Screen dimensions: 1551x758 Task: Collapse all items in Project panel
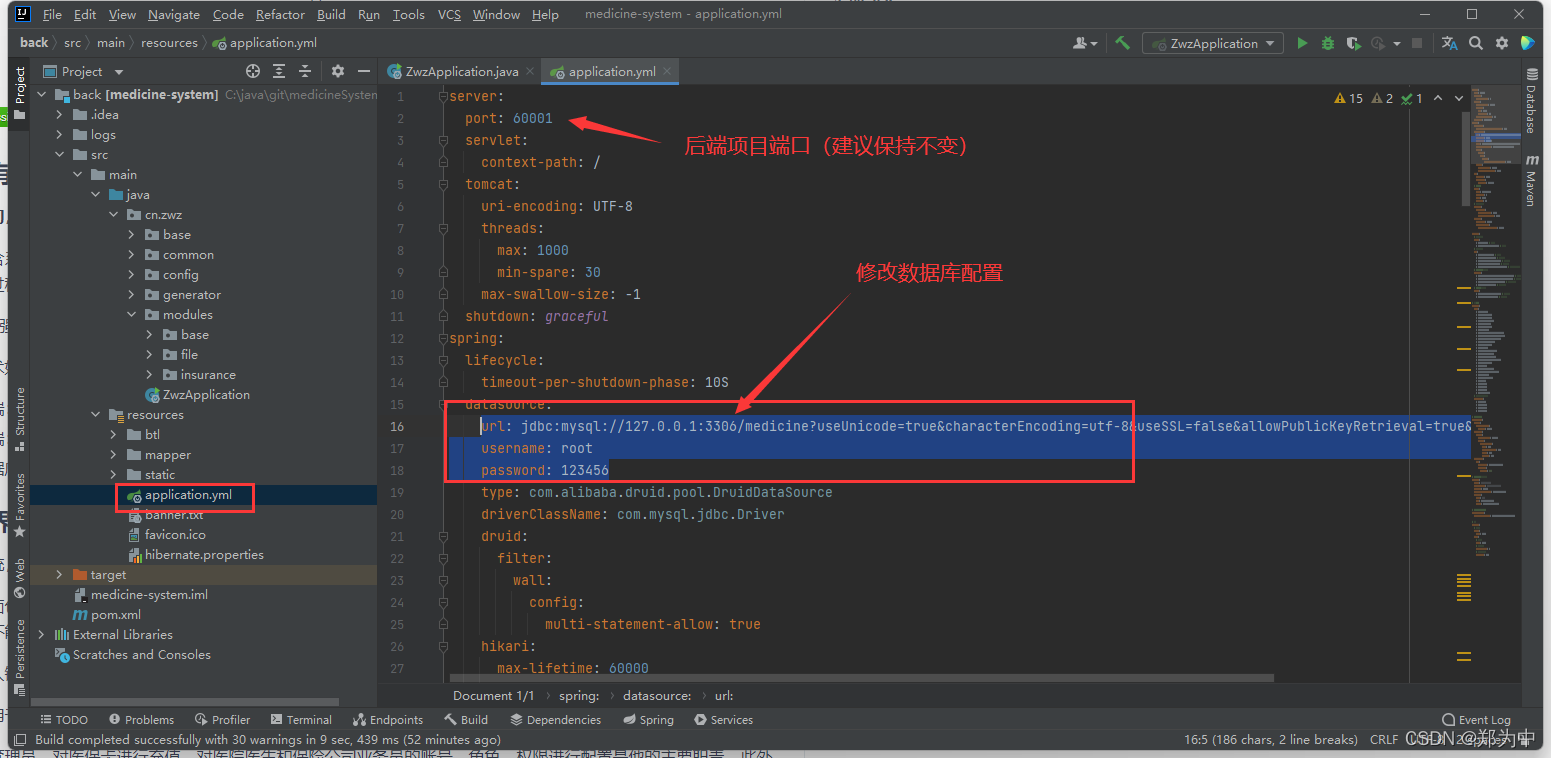point(305,71)
